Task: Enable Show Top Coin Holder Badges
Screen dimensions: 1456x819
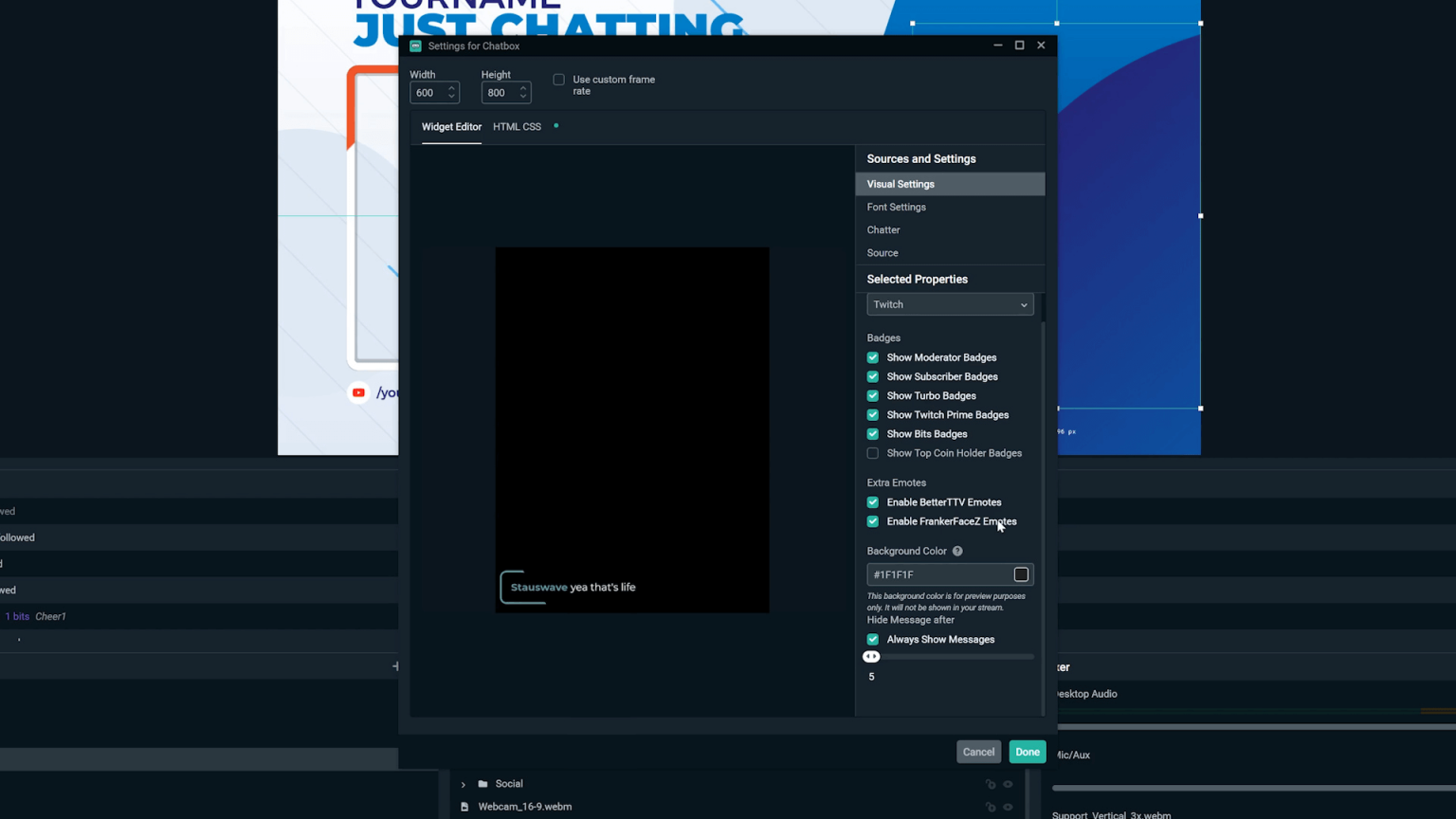Action: pyautogui.click(x=872, y=453)
